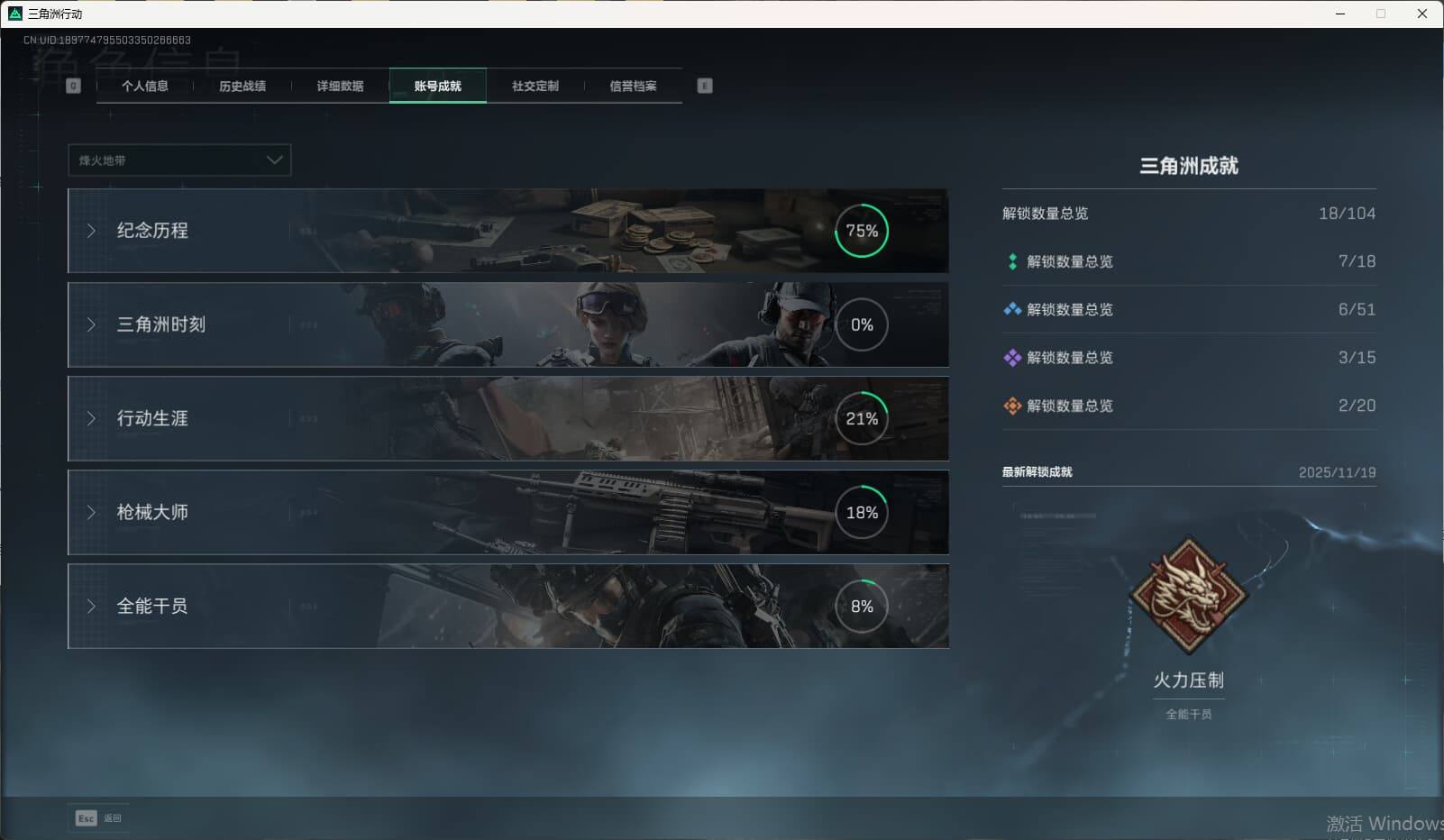Click the Delta Force app icon in title bar
The image size is (1444, 840).
(x=14, y=14)
